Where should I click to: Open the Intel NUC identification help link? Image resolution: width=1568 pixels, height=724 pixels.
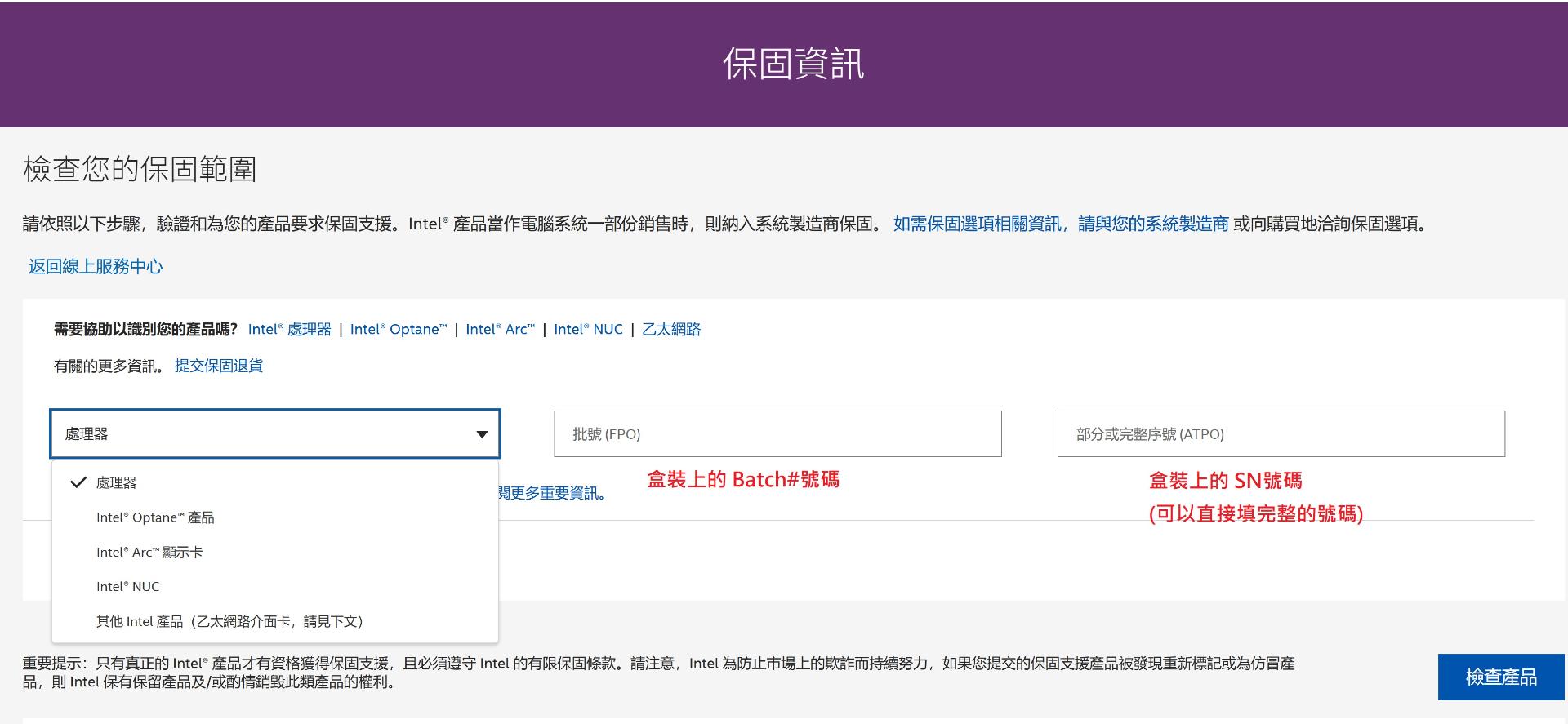pos(588,329)
